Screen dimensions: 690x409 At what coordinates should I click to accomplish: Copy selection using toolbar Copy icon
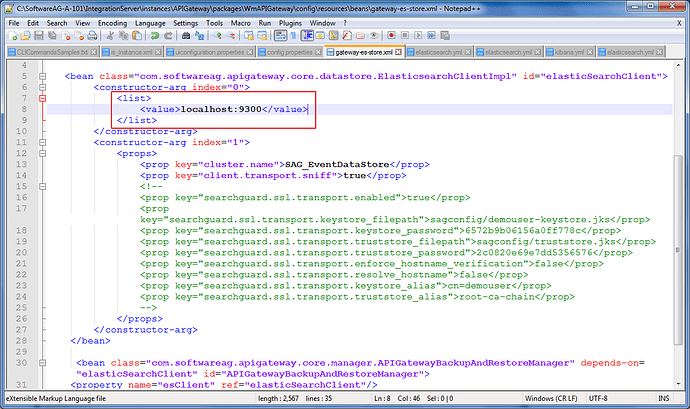coord(123,36)
